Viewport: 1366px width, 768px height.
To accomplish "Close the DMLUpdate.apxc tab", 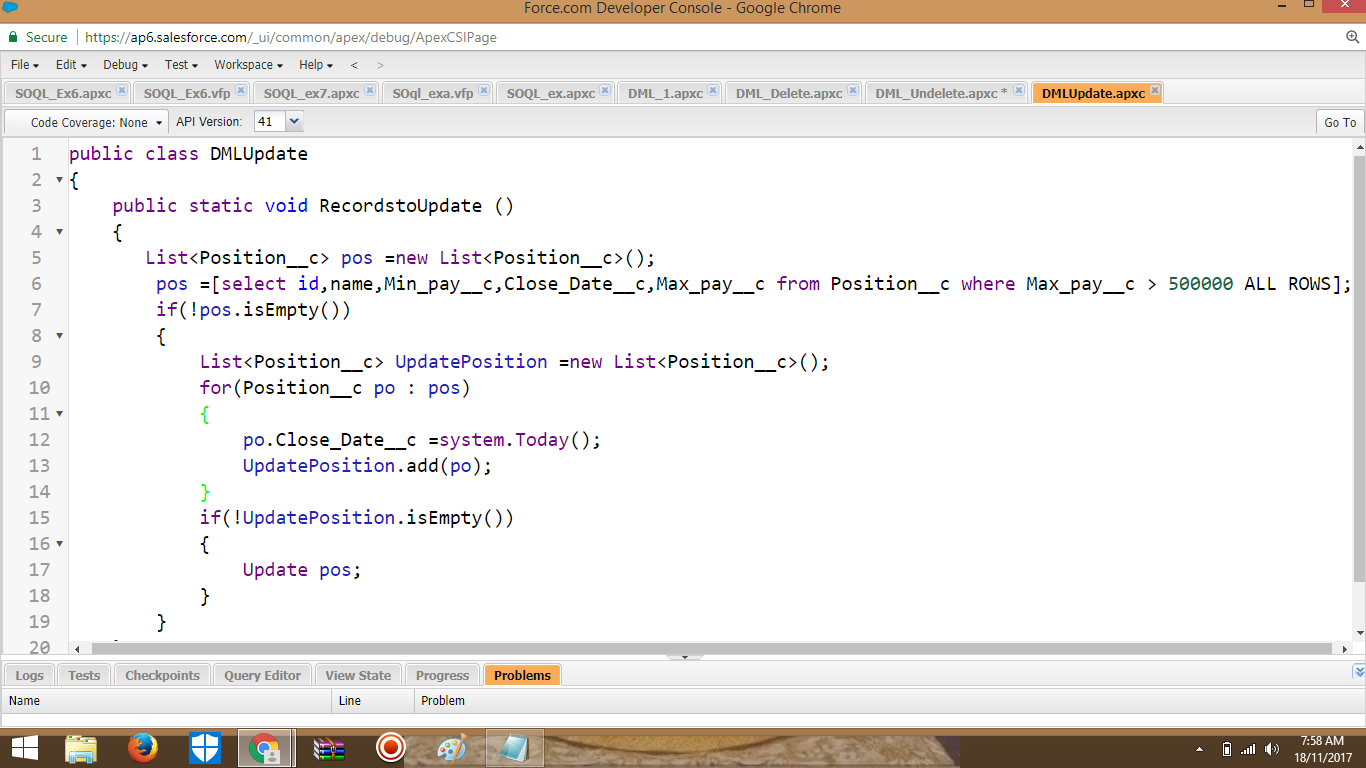I will point(1155,90).
